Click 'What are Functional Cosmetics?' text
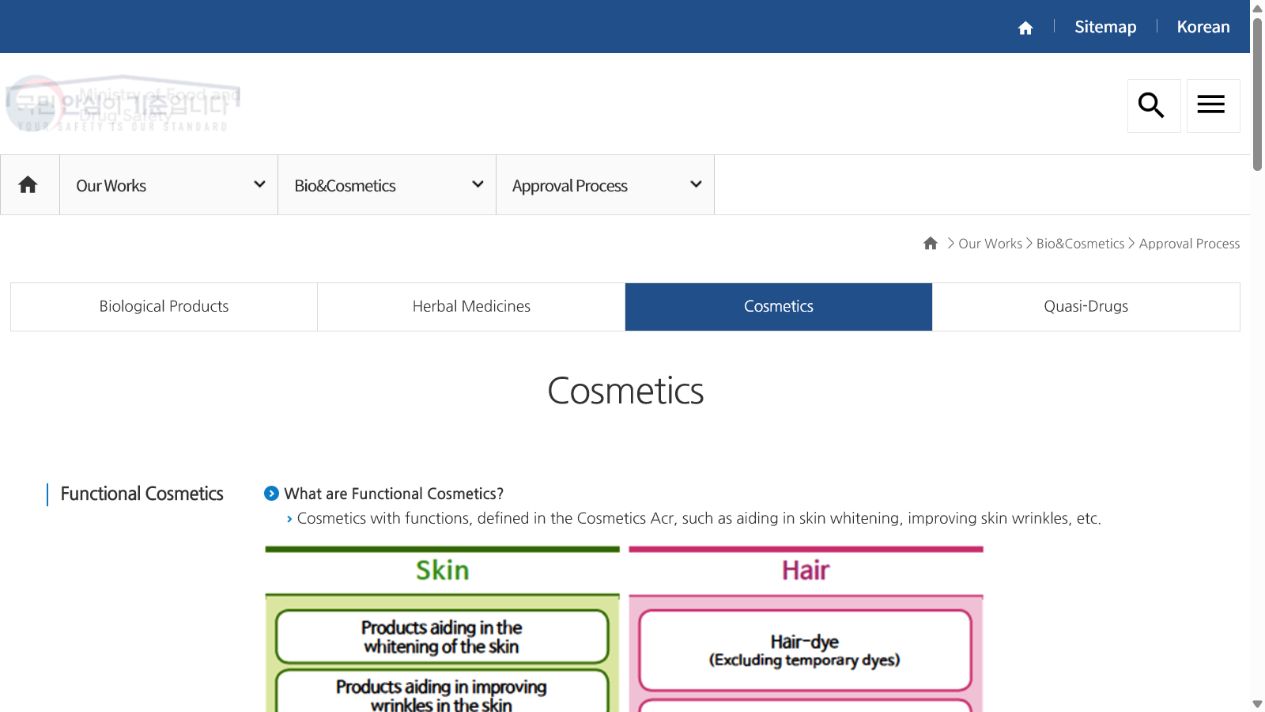This screenshot has height=712, width=1265. coord(394,493)
